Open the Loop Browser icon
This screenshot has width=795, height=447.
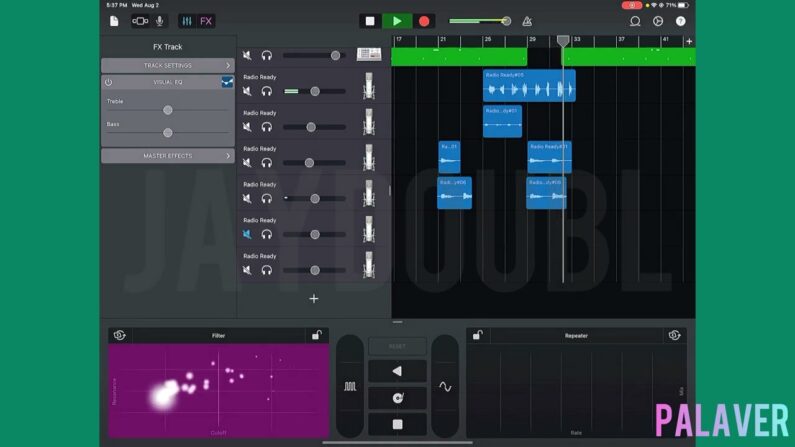(x=634, y=21)
